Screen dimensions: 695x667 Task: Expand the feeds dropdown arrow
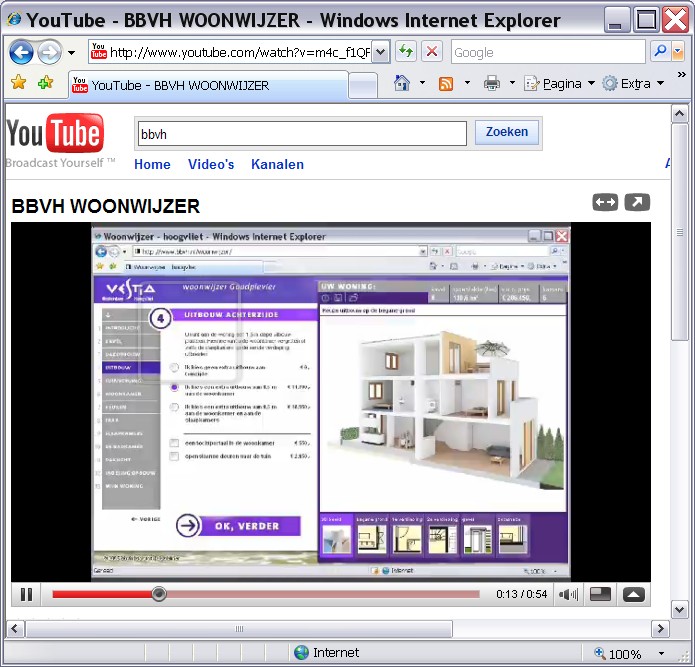[x=467, y=82]
